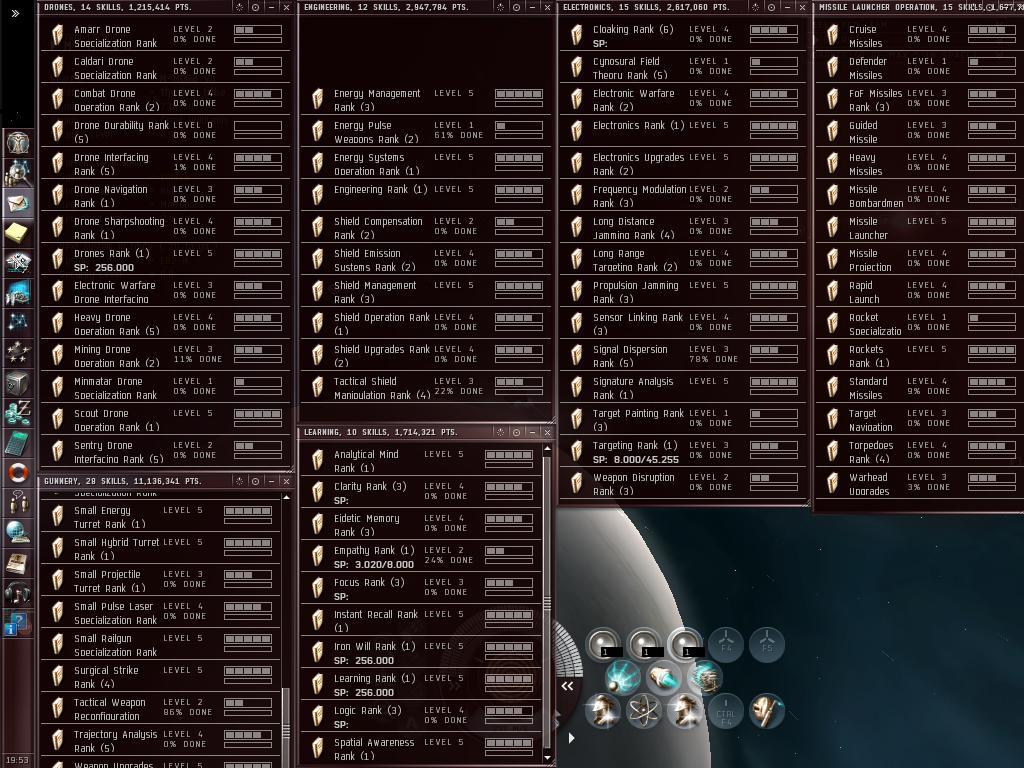Open the in-game browser globe icon
Screen dimensions: 1024x768
18,533
